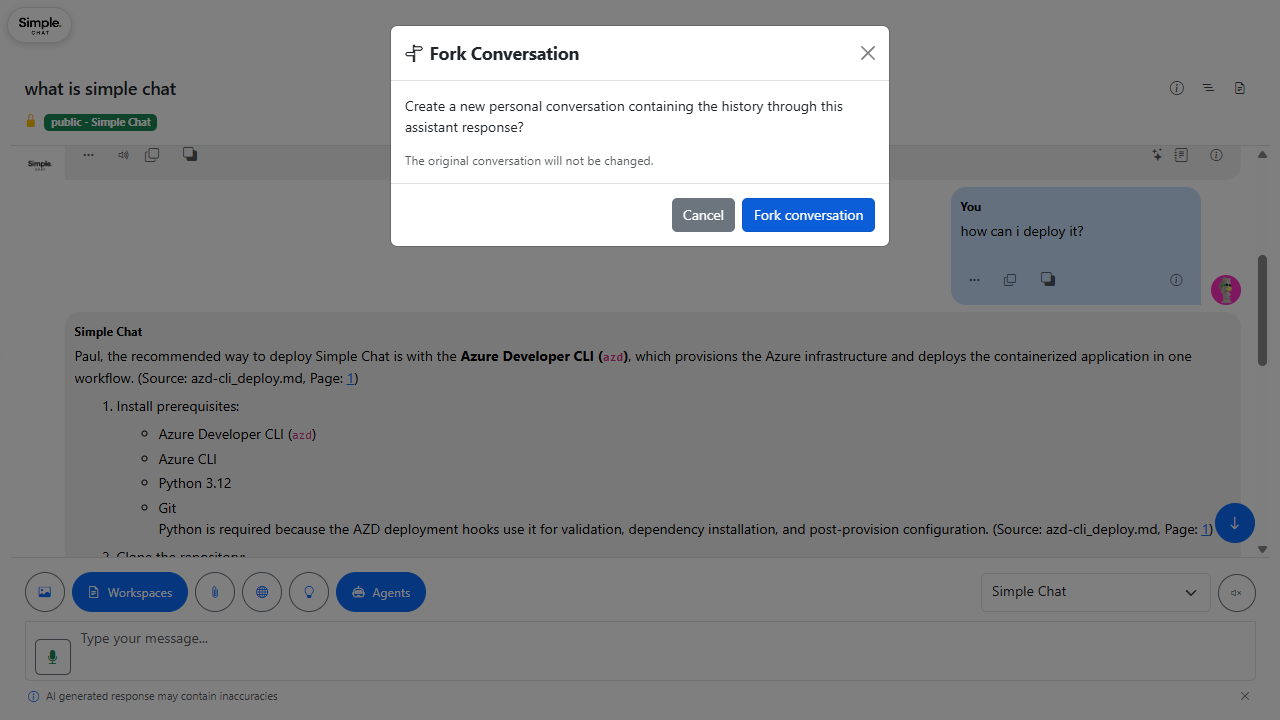Confirm with the Fork conversation button
Screen dimensions: 1280x720
point(808,215)
